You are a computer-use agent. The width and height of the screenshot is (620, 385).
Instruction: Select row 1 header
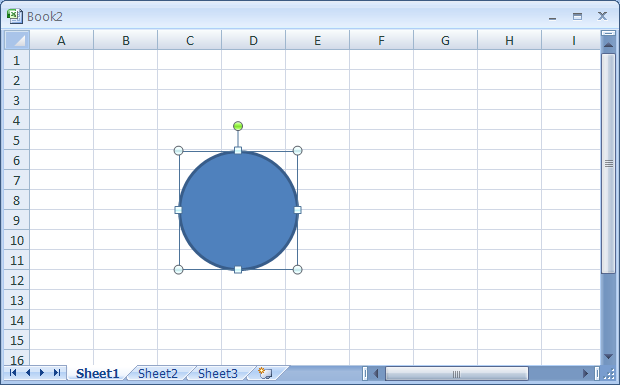(x=17, y=60)
